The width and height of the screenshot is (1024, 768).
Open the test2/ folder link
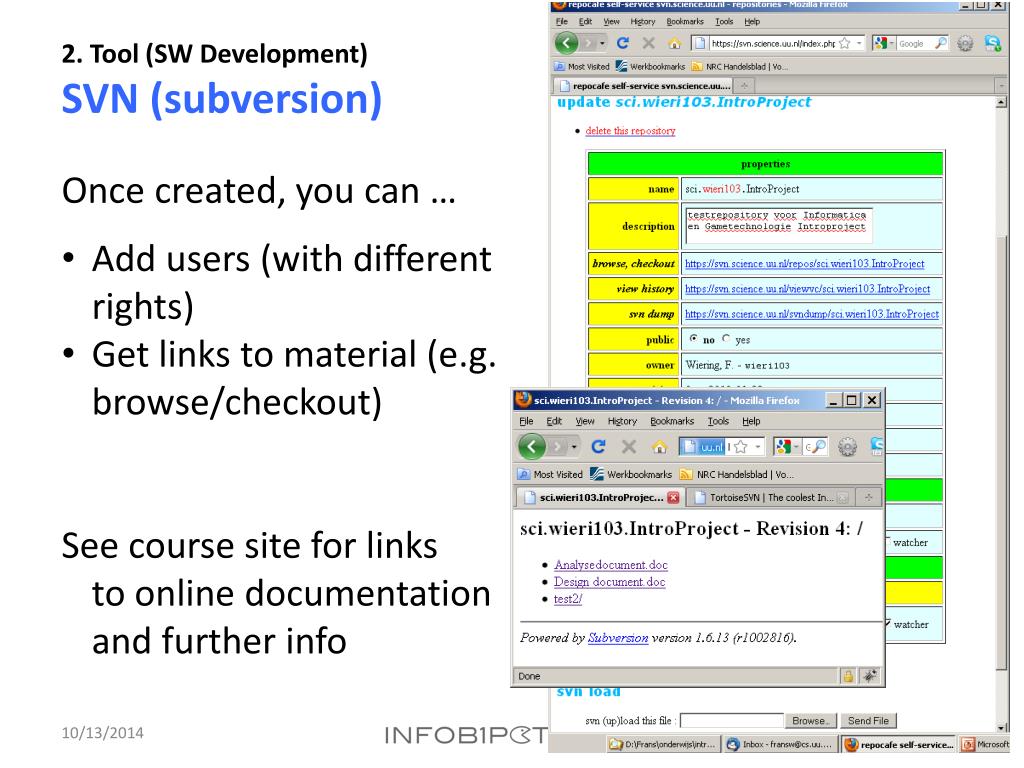[568, 599]
